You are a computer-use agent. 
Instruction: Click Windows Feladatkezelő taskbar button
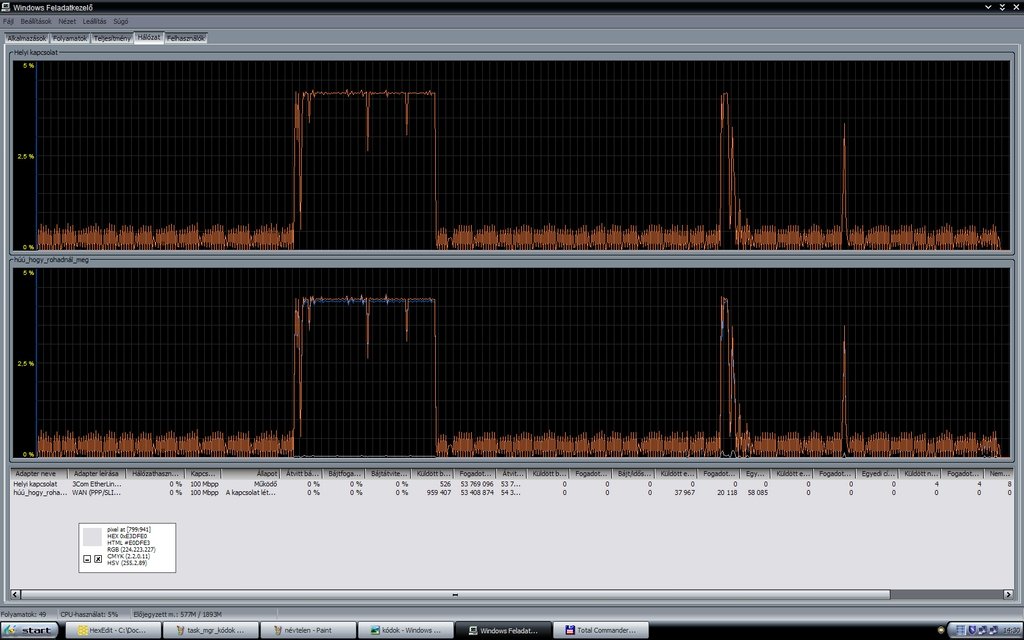point(503,630)
